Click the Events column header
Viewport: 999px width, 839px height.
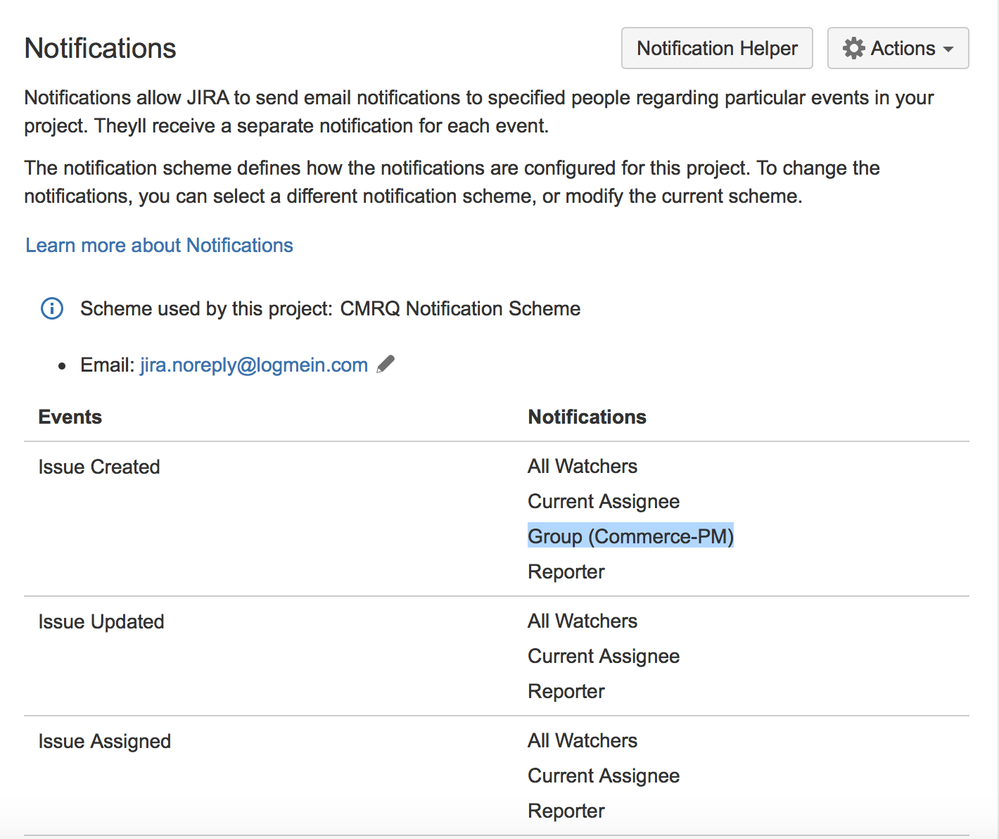(70, 417)
